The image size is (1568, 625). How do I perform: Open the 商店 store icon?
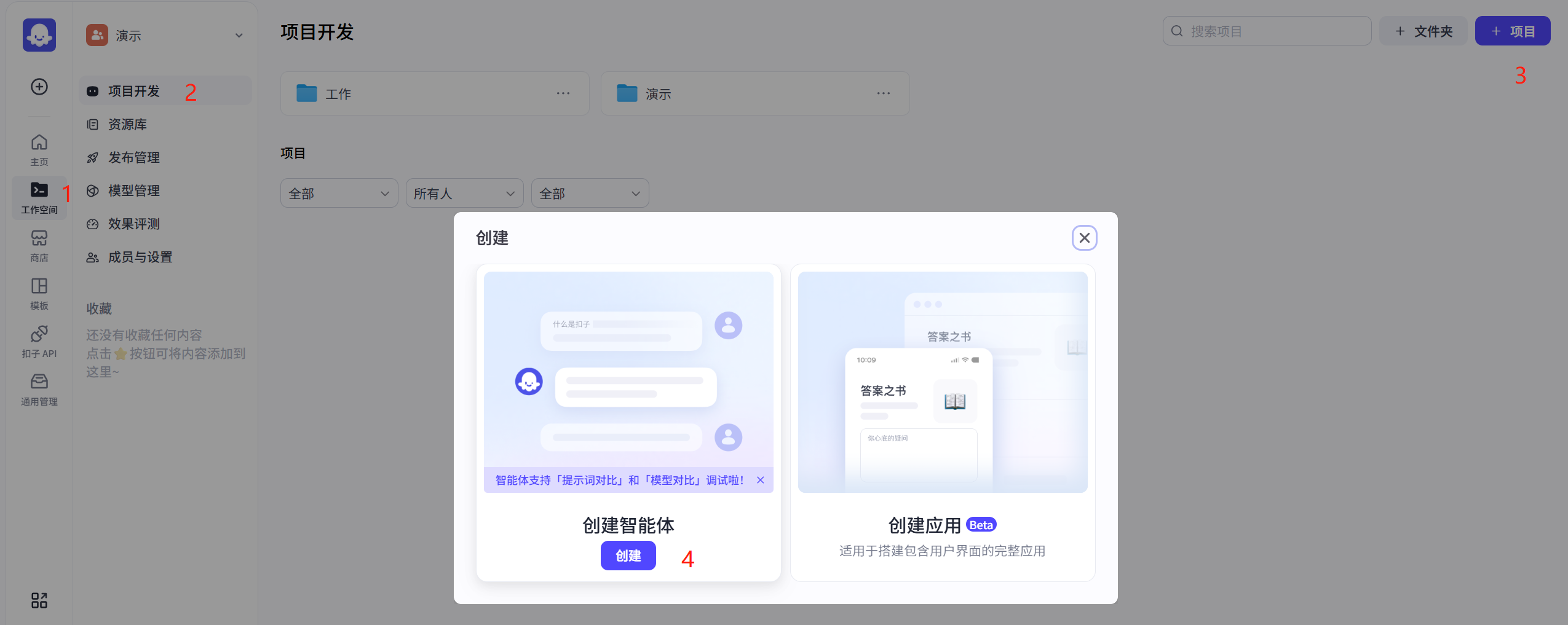click(x=39, y=245)
